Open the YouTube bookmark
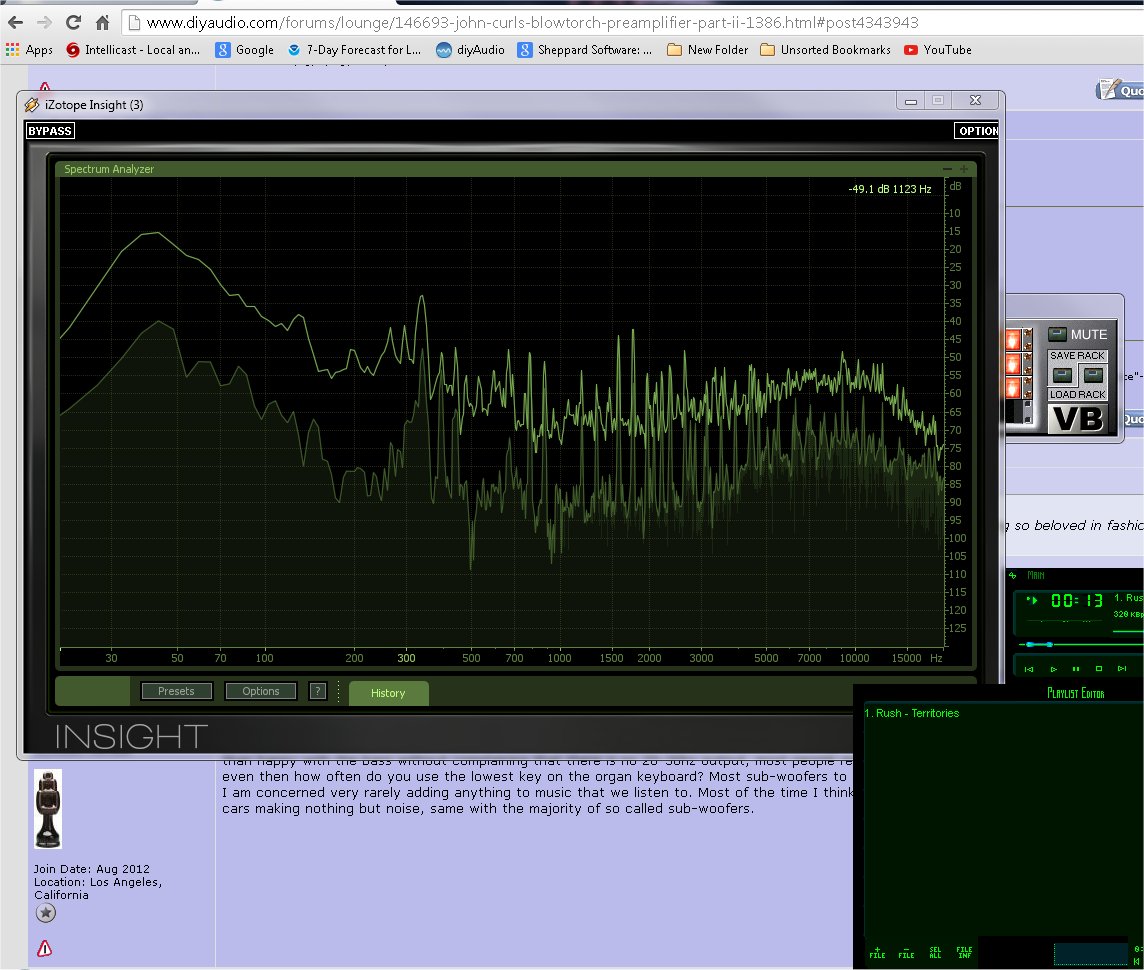 [938, 50]
